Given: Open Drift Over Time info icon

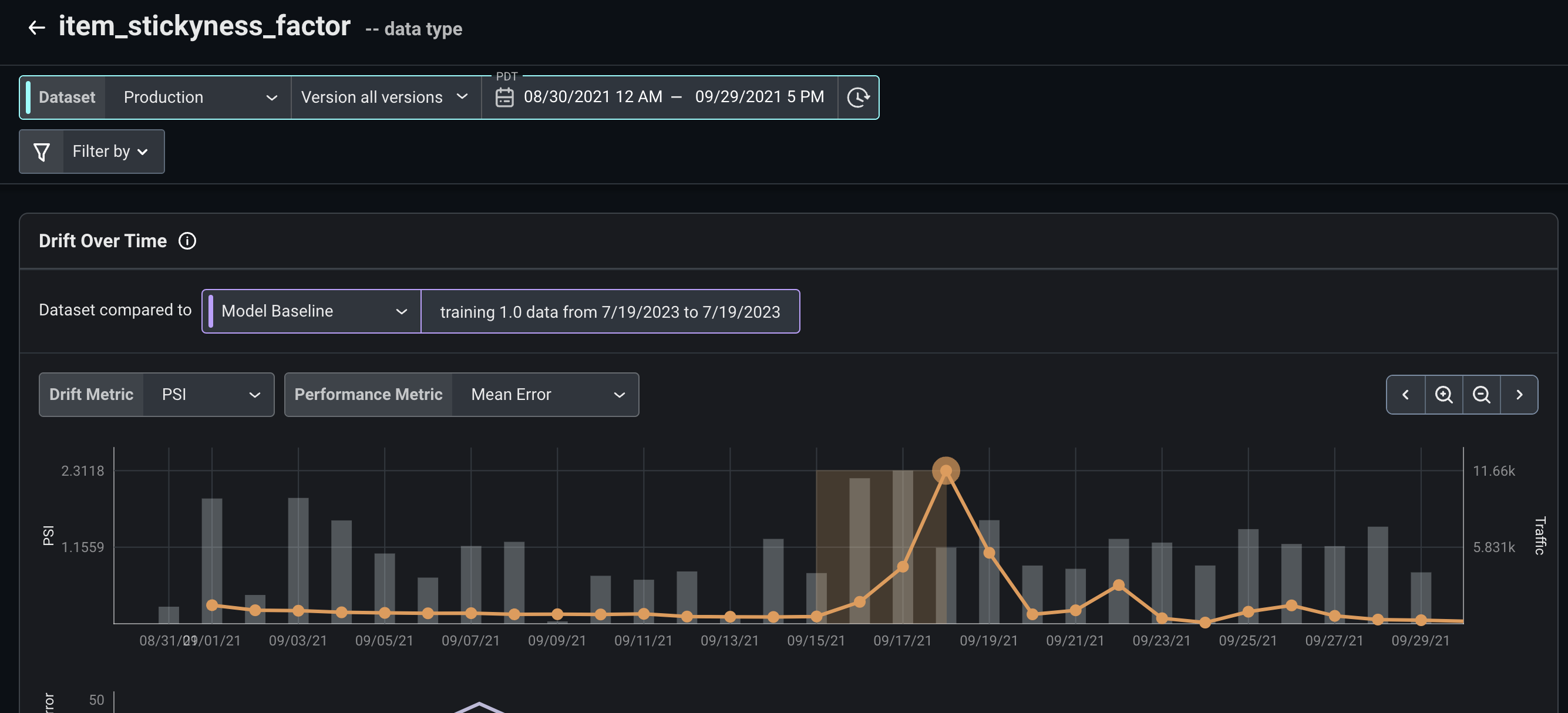Looking at the screenshot, I should point(187,241).
